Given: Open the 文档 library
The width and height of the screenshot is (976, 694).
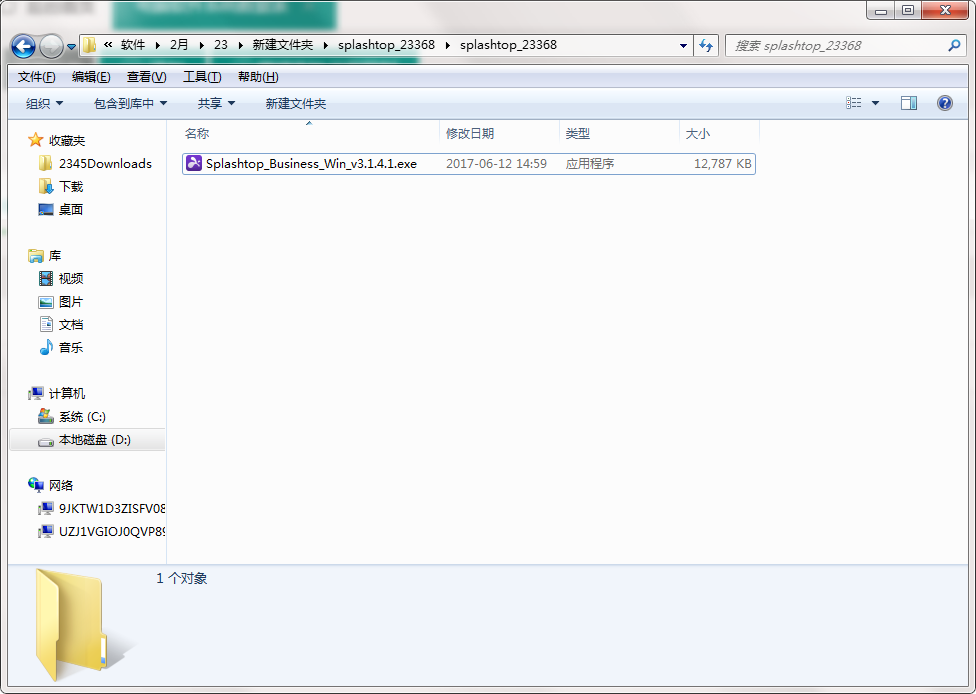Looking at the screenshot, I should [71, 325].
